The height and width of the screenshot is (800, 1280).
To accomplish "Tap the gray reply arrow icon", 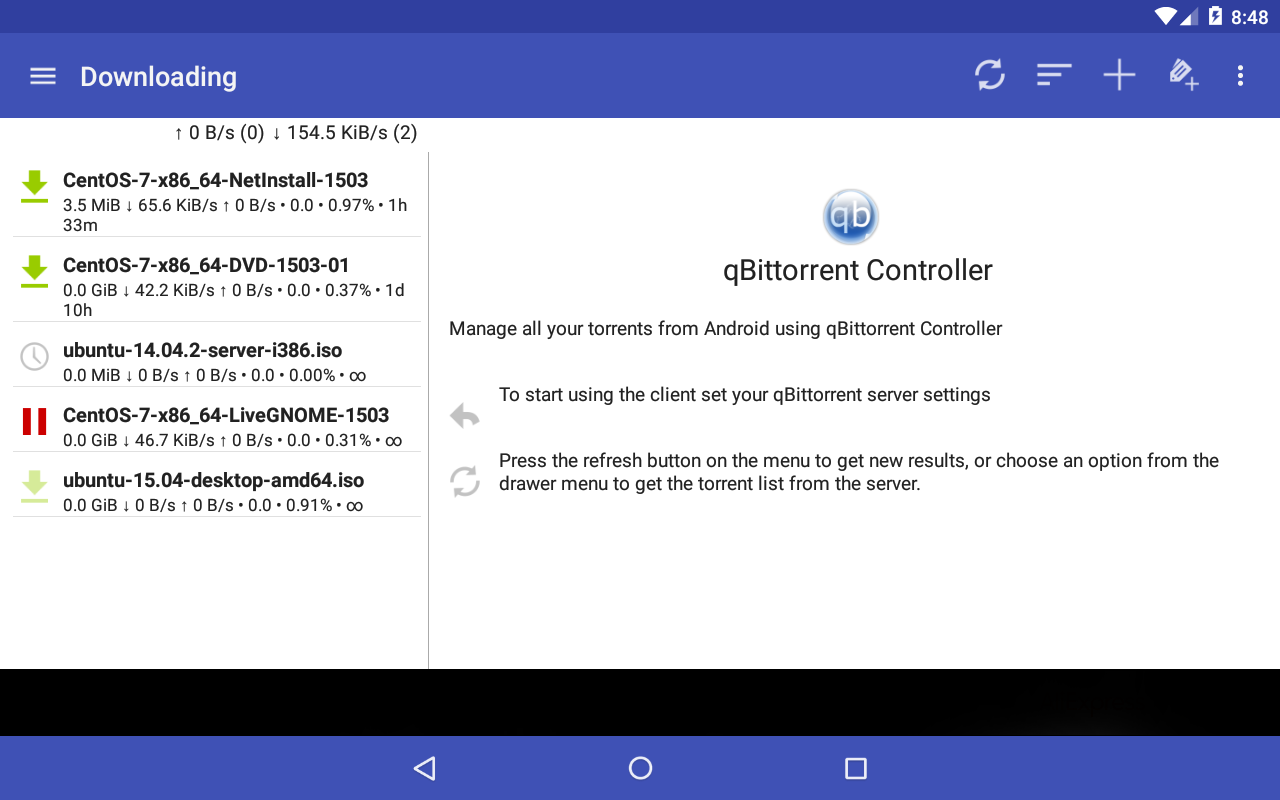I will click(465, 415).
